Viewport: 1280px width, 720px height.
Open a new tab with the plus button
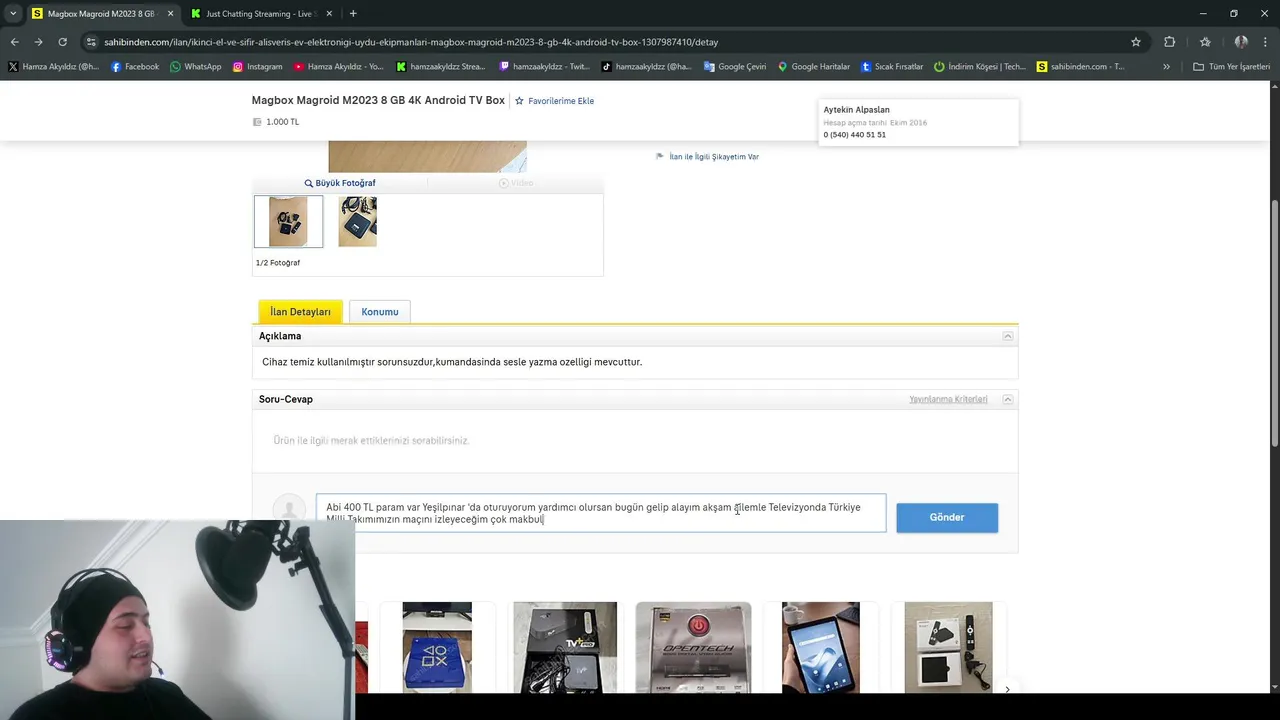[x=353, y=13]
